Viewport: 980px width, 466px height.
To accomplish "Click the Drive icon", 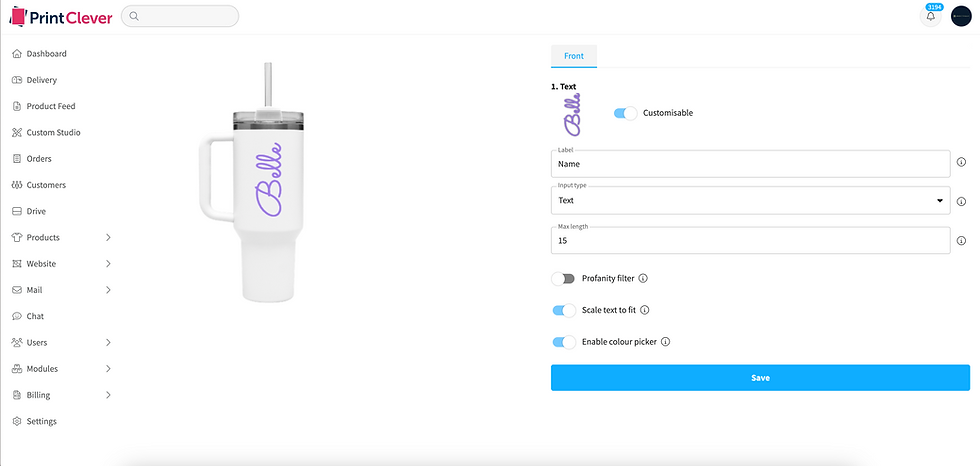I will coord(17,211).
